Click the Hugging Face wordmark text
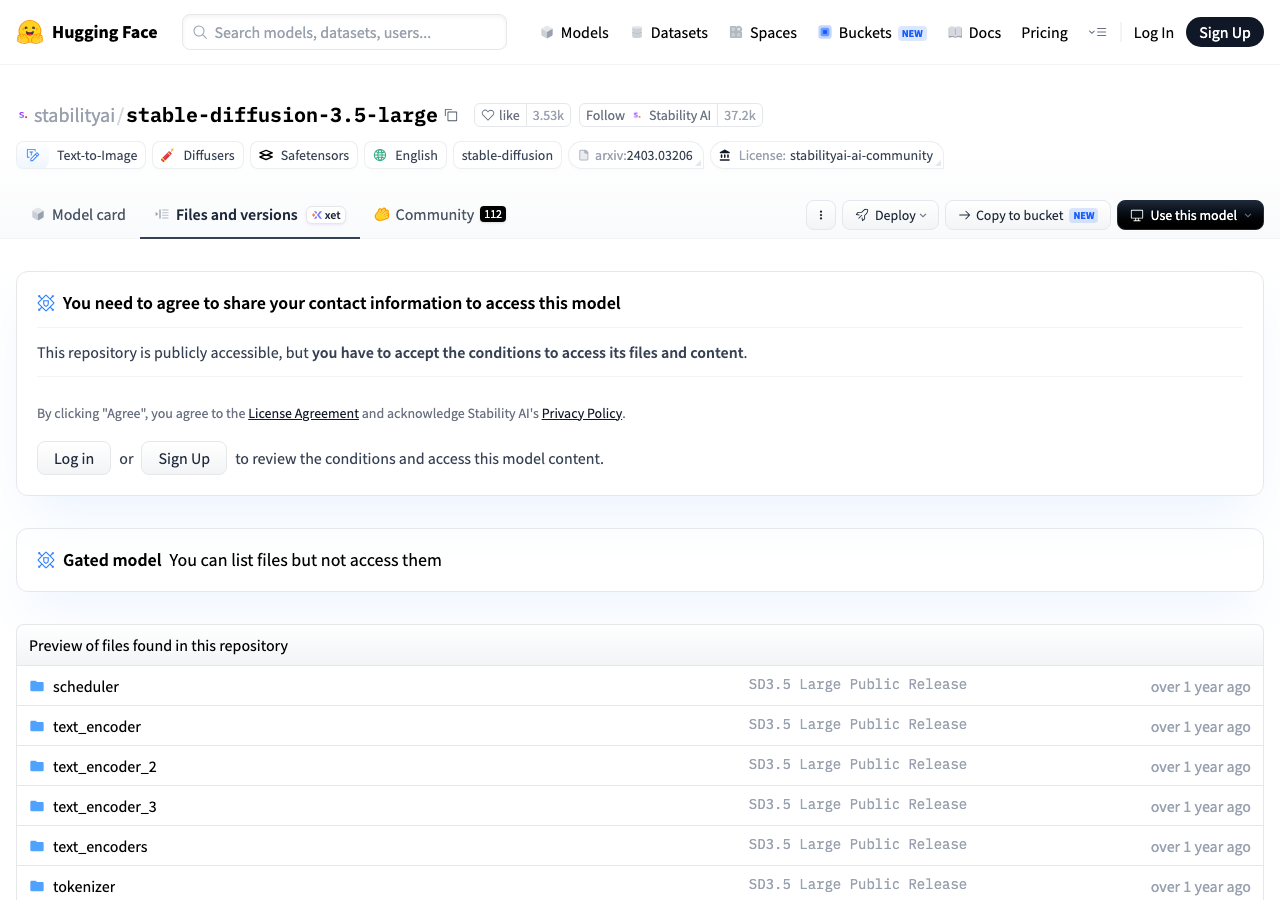 tap(105, 32)
